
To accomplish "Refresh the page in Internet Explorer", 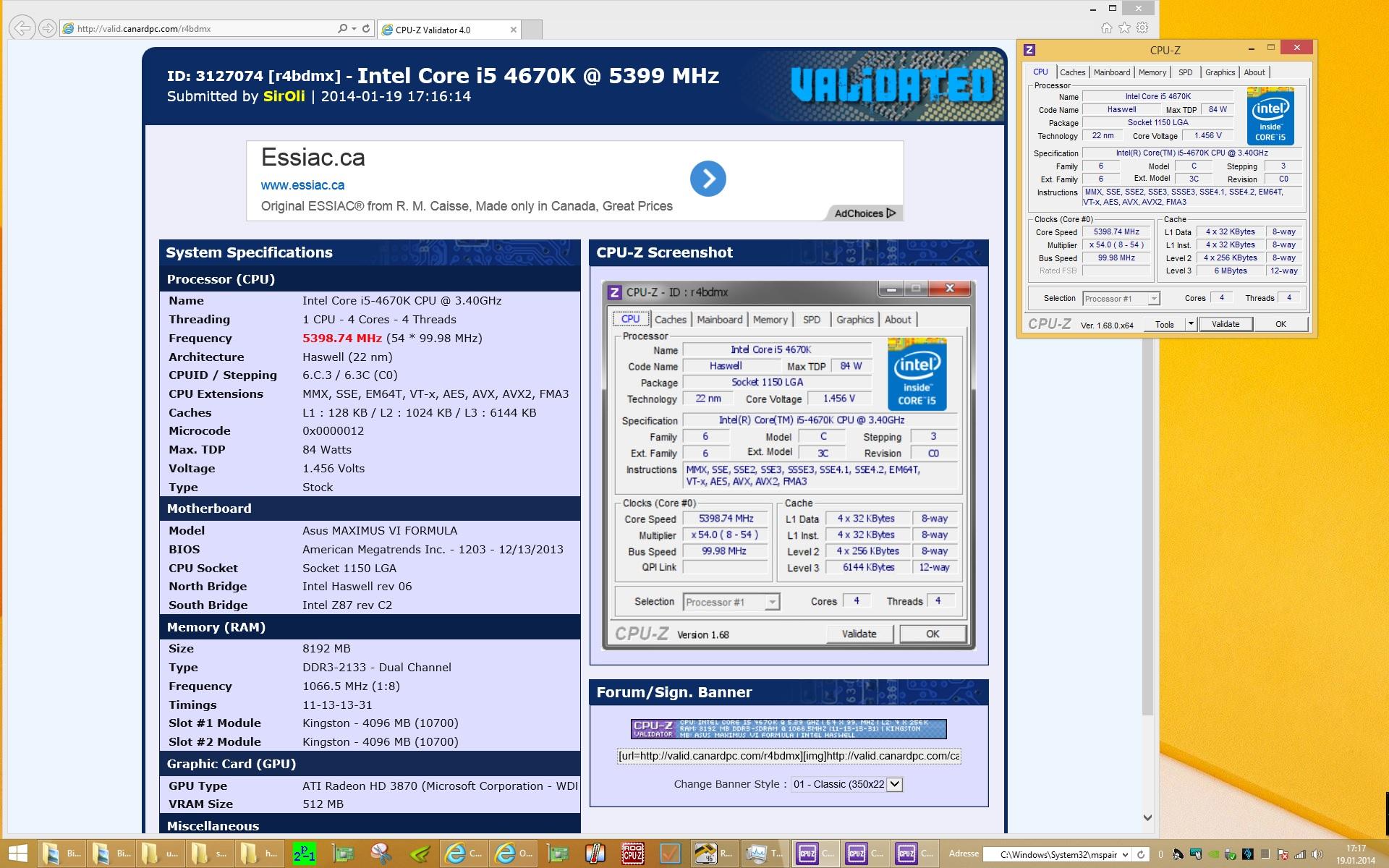I will click(x=366, y=29).
